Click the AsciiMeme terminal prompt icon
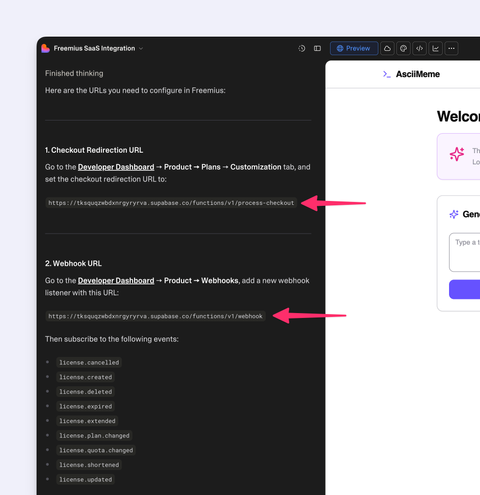The image size is (480, 495). click(x=387, y=74)
